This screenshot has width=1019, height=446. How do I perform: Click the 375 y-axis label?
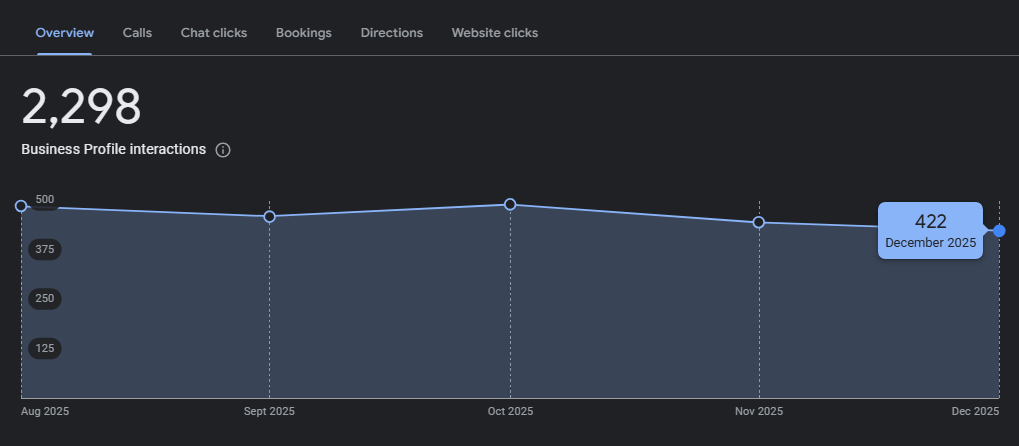click(x=45, y=249)
